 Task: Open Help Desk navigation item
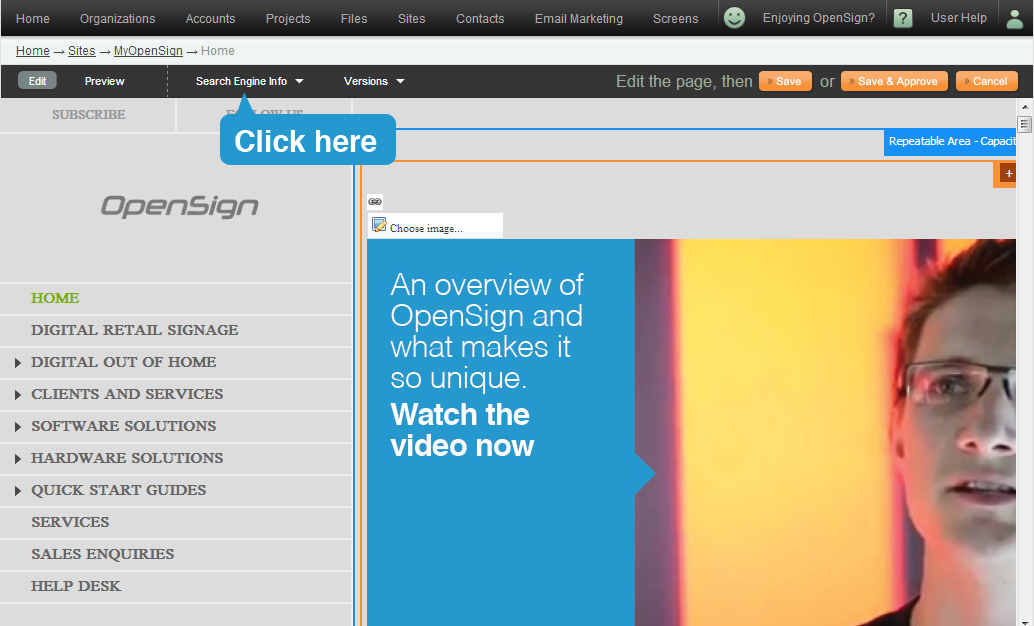[76, 586]
